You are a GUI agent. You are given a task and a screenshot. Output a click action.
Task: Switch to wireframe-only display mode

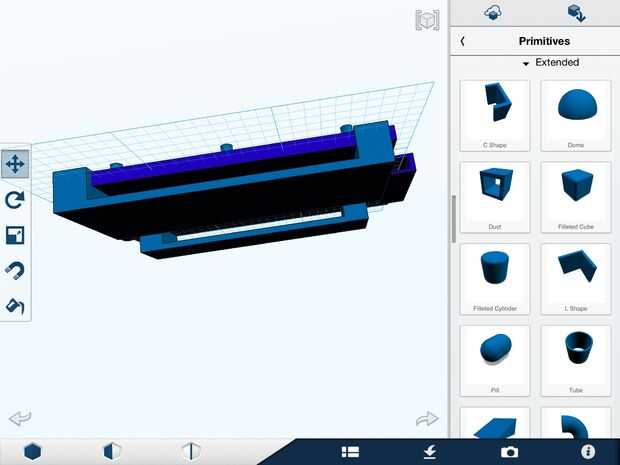tap(191, 452)
